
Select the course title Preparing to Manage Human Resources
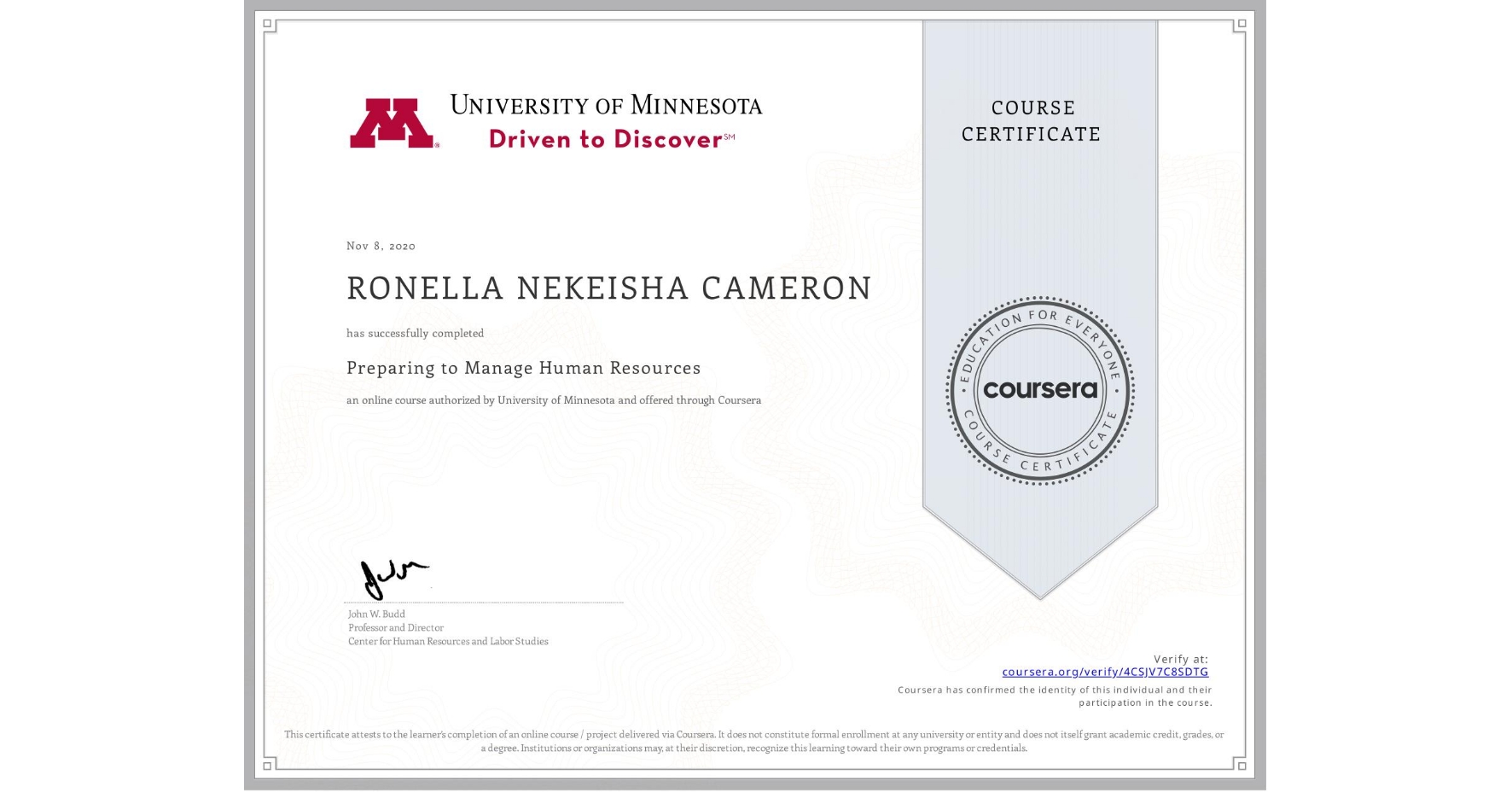523,367
